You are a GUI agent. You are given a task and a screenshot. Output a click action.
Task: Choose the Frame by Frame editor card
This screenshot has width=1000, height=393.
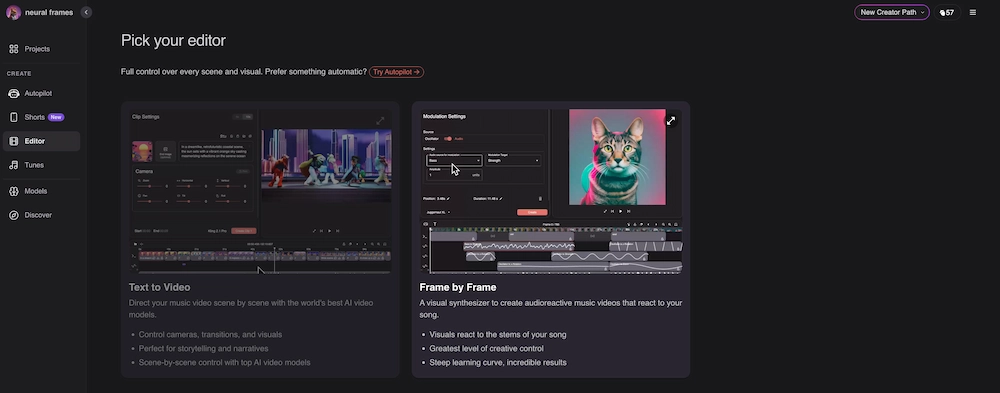pyautogui.click(x=551, y=239)
